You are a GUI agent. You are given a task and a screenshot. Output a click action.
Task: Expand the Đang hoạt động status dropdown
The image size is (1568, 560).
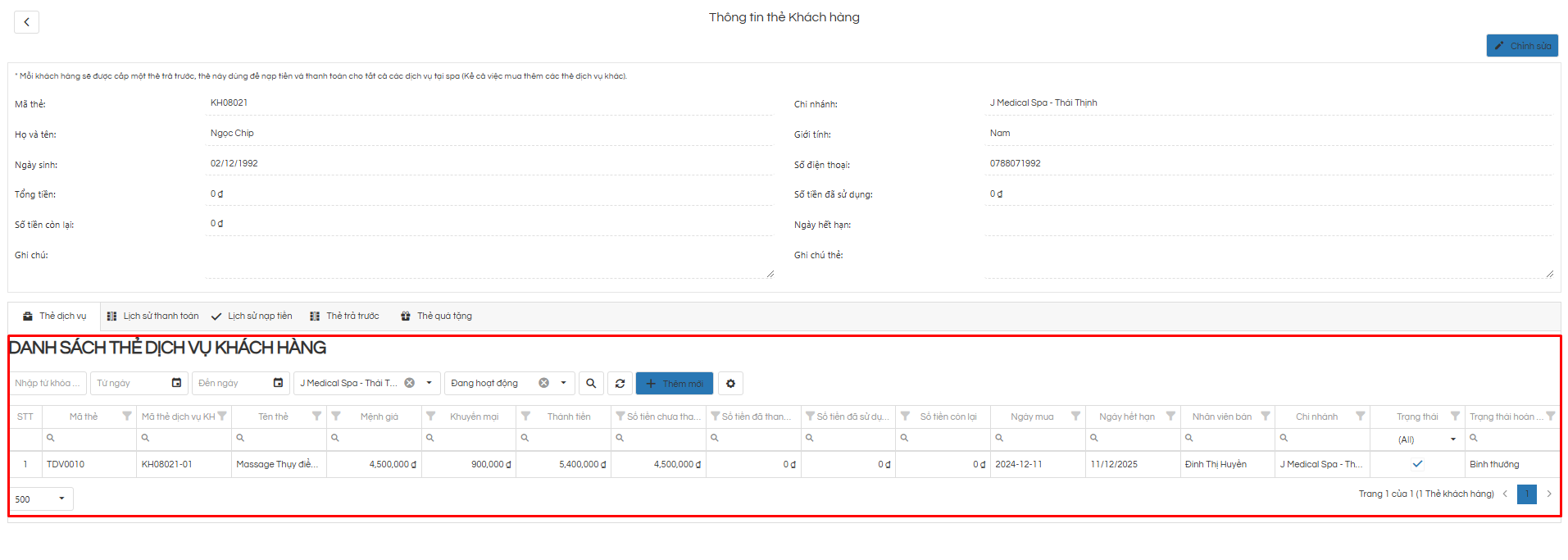point(563,383)
